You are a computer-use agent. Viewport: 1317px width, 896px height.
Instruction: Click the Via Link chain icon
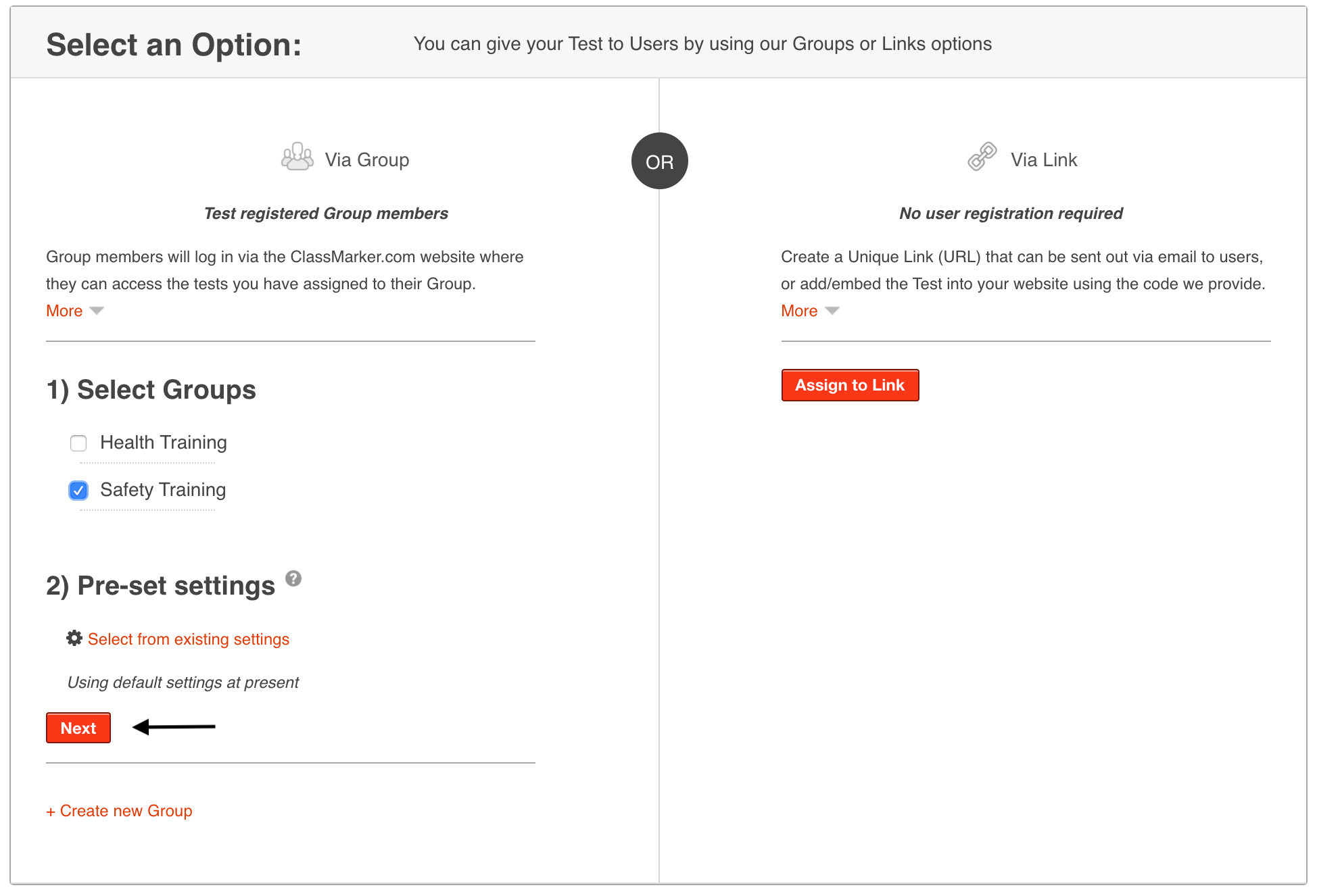click(x=982, y=157)
